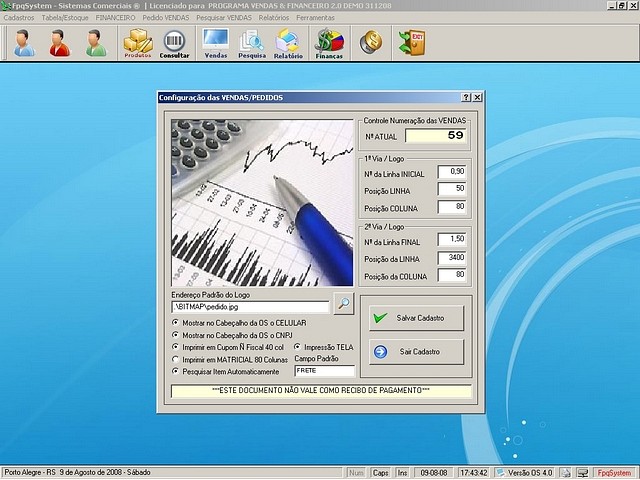Image resolution: width=640 pixels, height=480 pixels.
Task: Browse logo file with magnifier button
Action: point(343,304)
